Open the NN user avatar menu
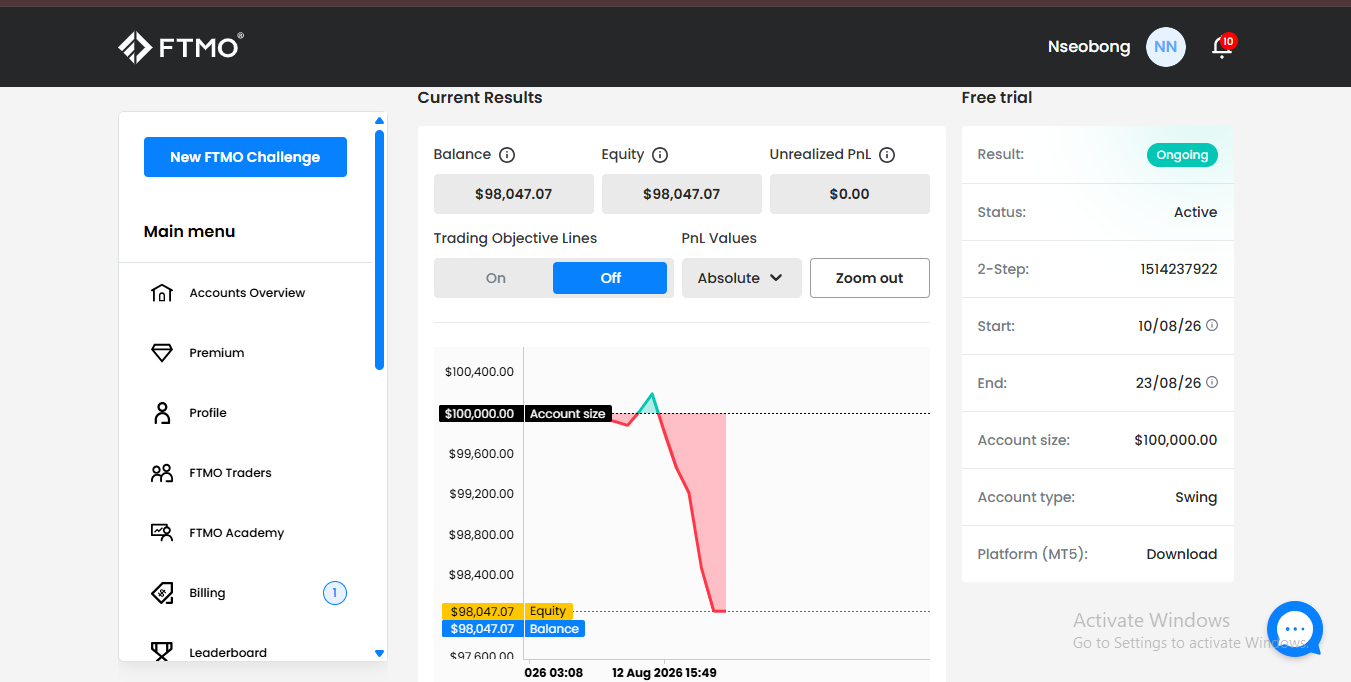 1165,47
